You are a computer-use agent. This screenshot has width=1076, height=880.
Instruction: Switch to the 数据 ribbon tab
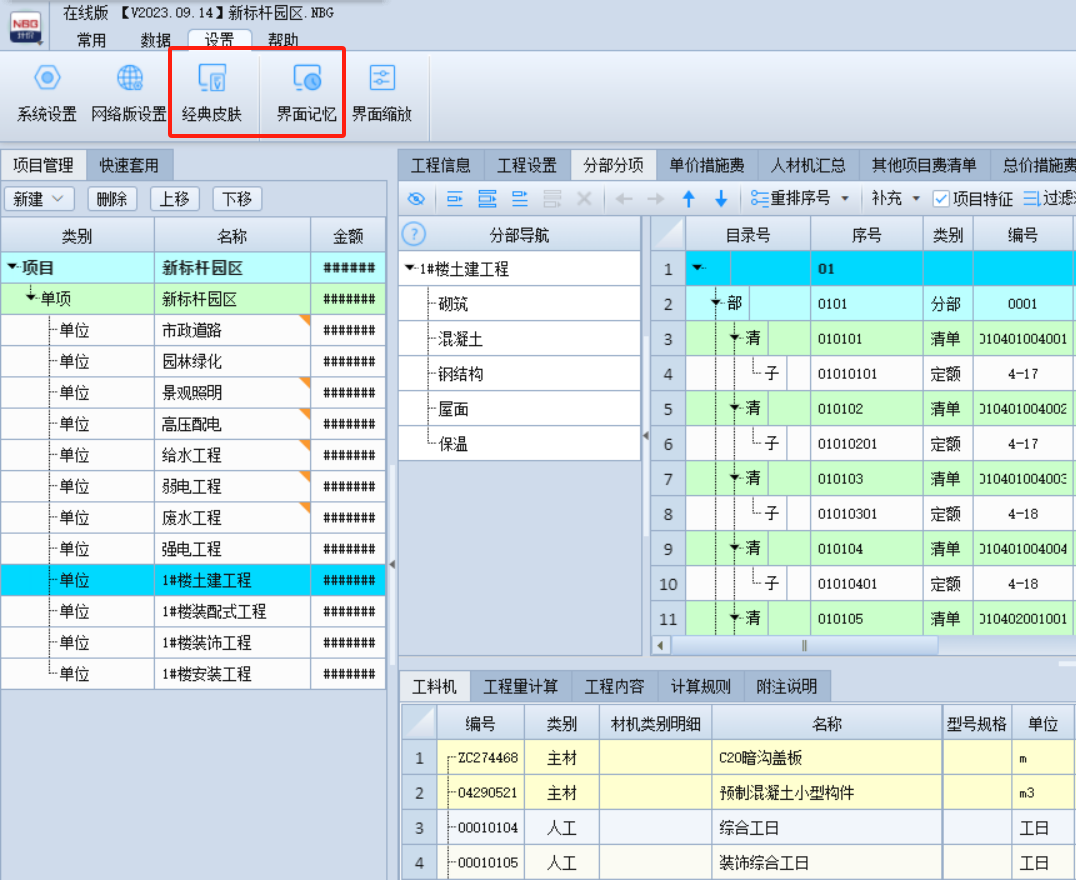[155, 40]
